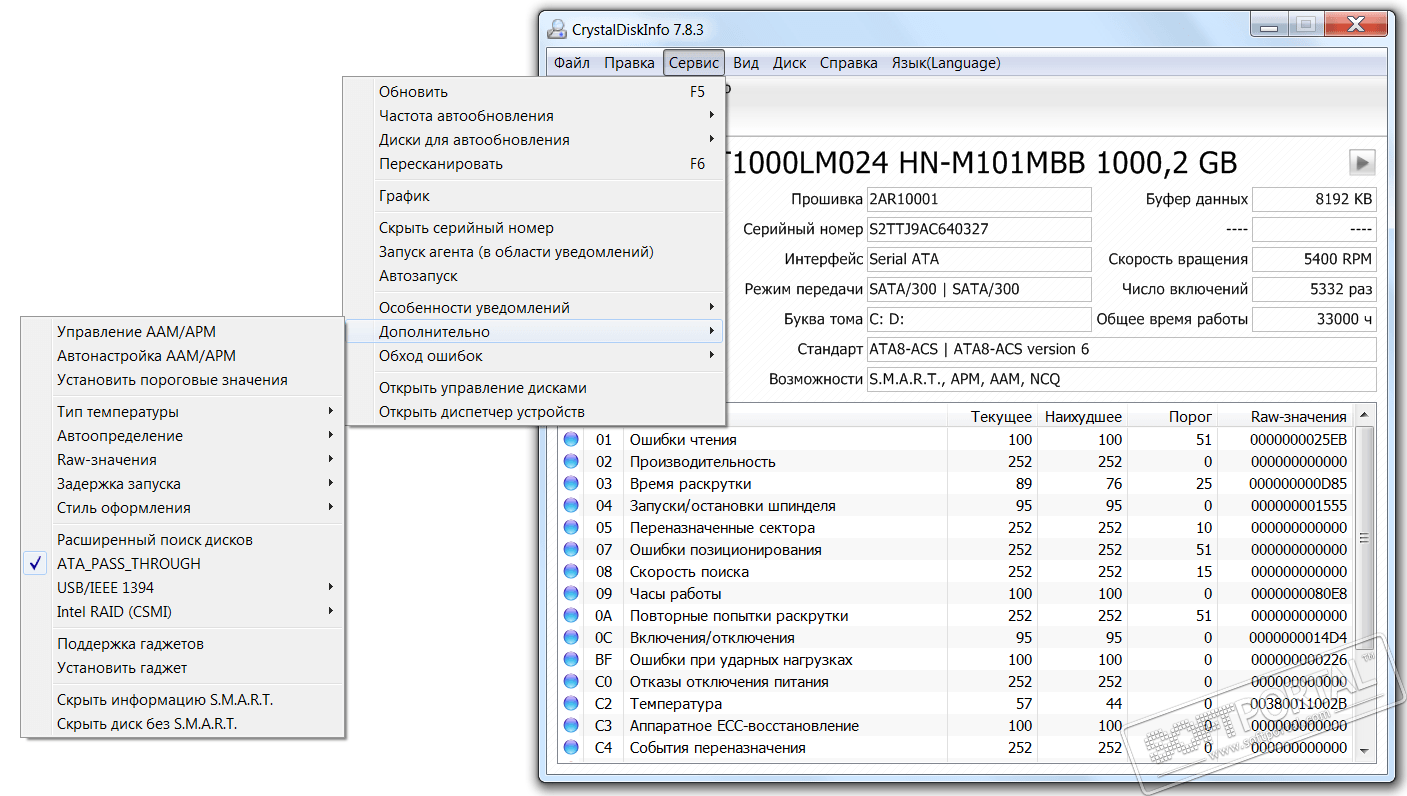Screen dimensions: 1407x796
Task: Open the Диск menu
Action: [789, 63]
